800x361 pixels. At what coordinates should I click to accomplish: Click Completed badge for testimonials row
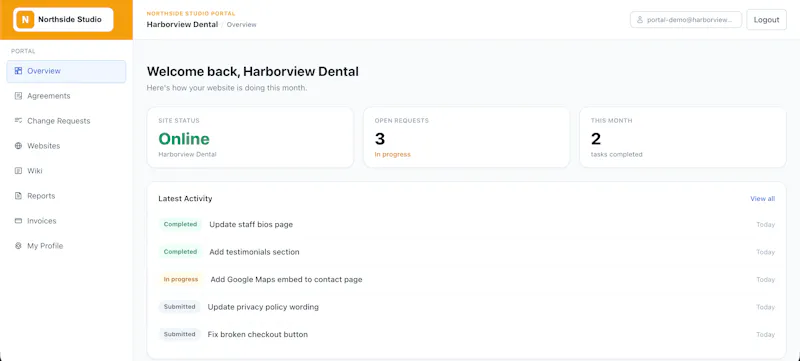pos(180,252)
